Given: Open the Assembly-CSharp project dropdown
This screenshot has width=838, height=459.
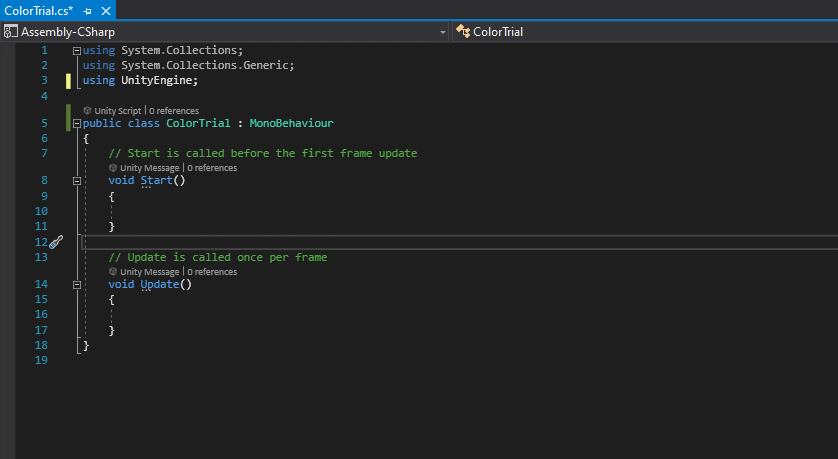Looking at the screenshot, I should 443,32.
